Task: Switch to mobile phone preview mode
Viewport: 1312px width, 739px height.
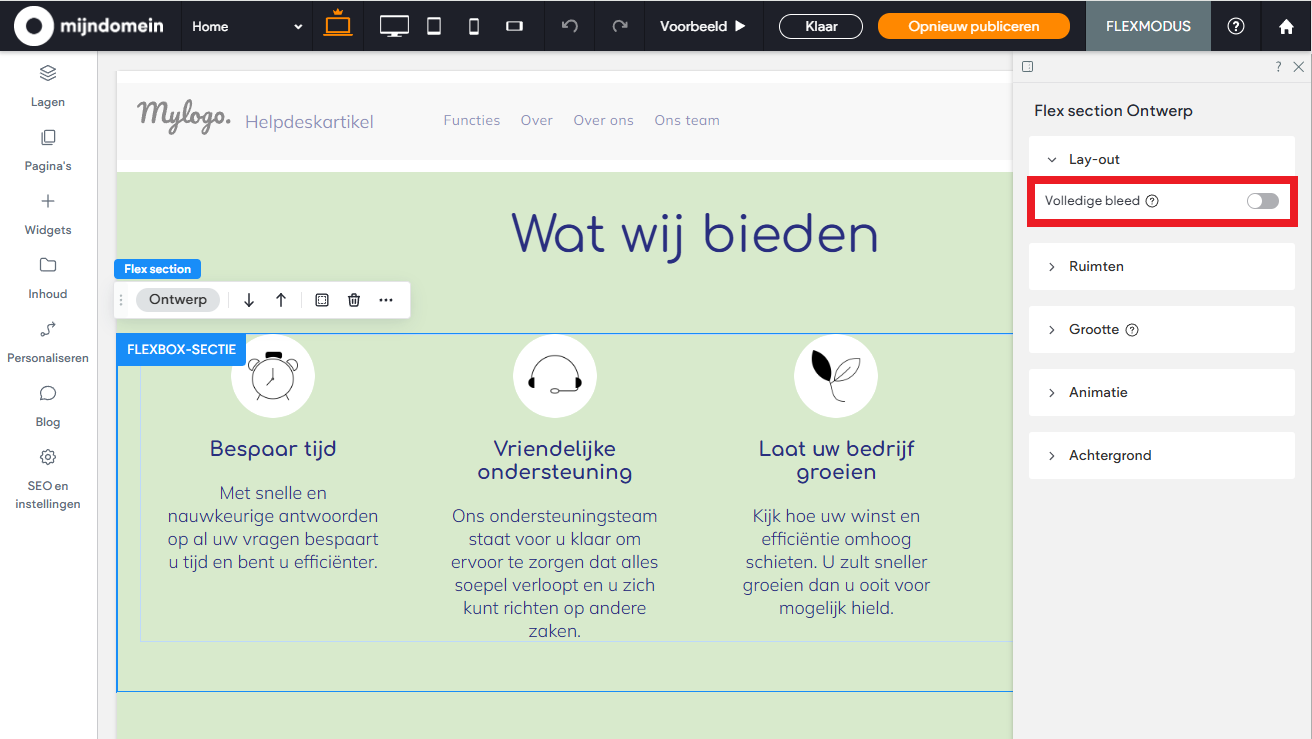Action: (473, 26)
